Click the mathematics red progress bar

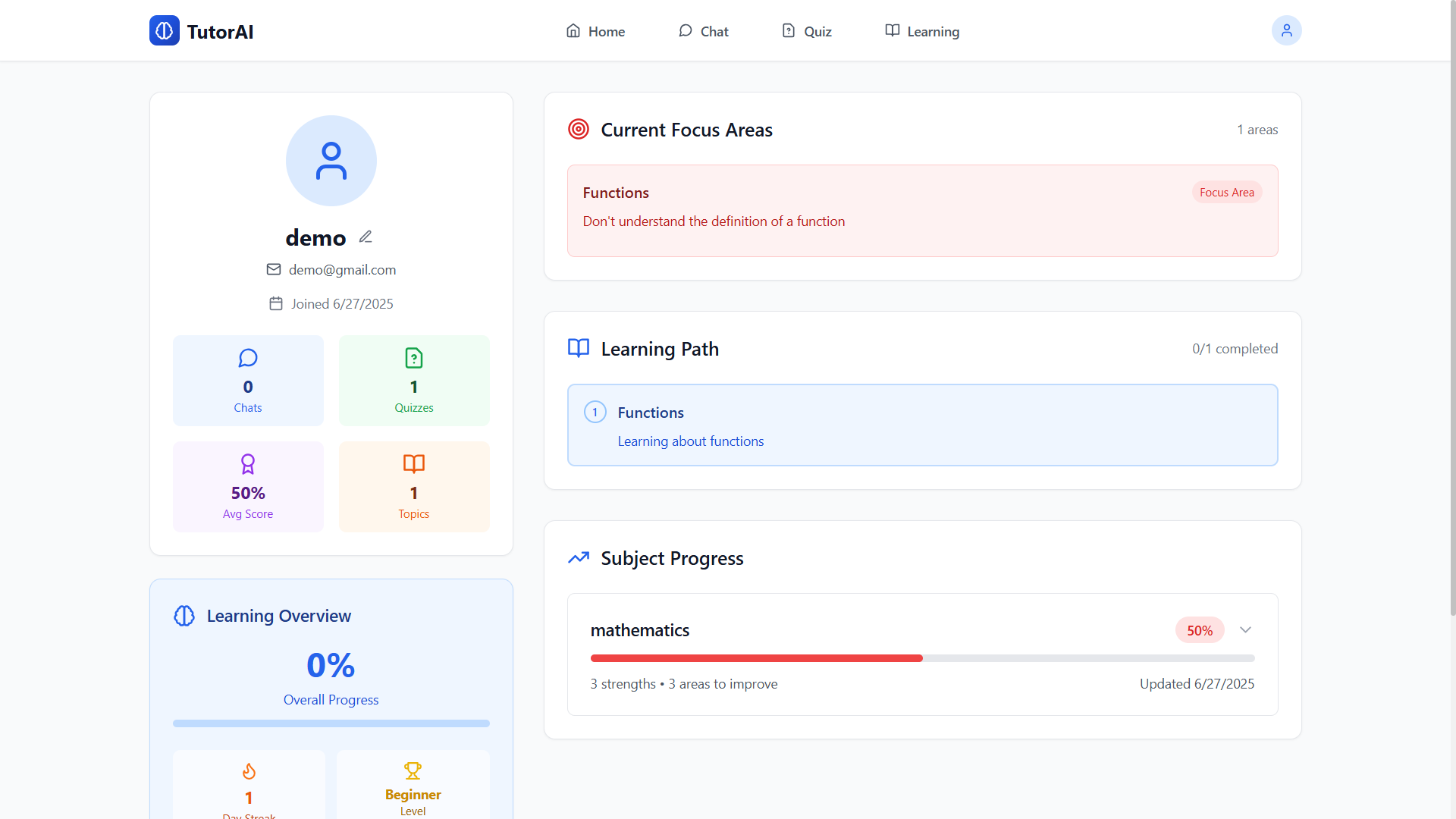(756, 658)
